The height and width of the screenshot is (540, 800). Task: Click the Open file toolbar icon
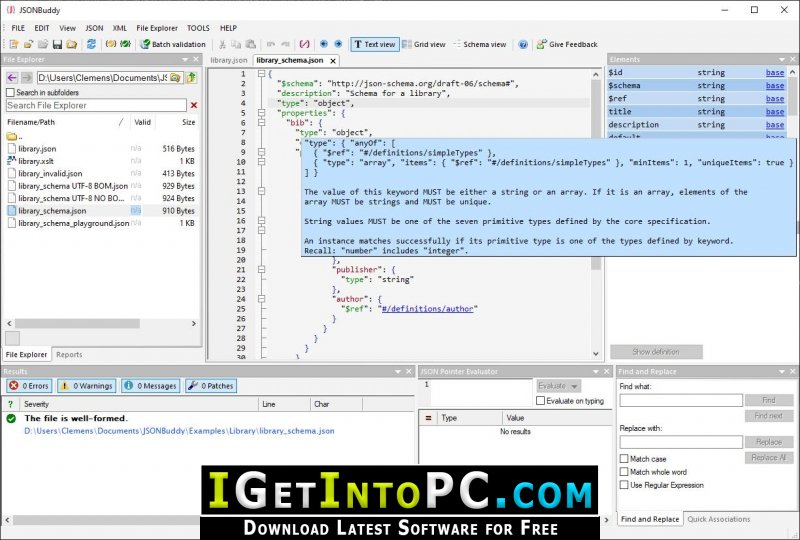point(29,44)
